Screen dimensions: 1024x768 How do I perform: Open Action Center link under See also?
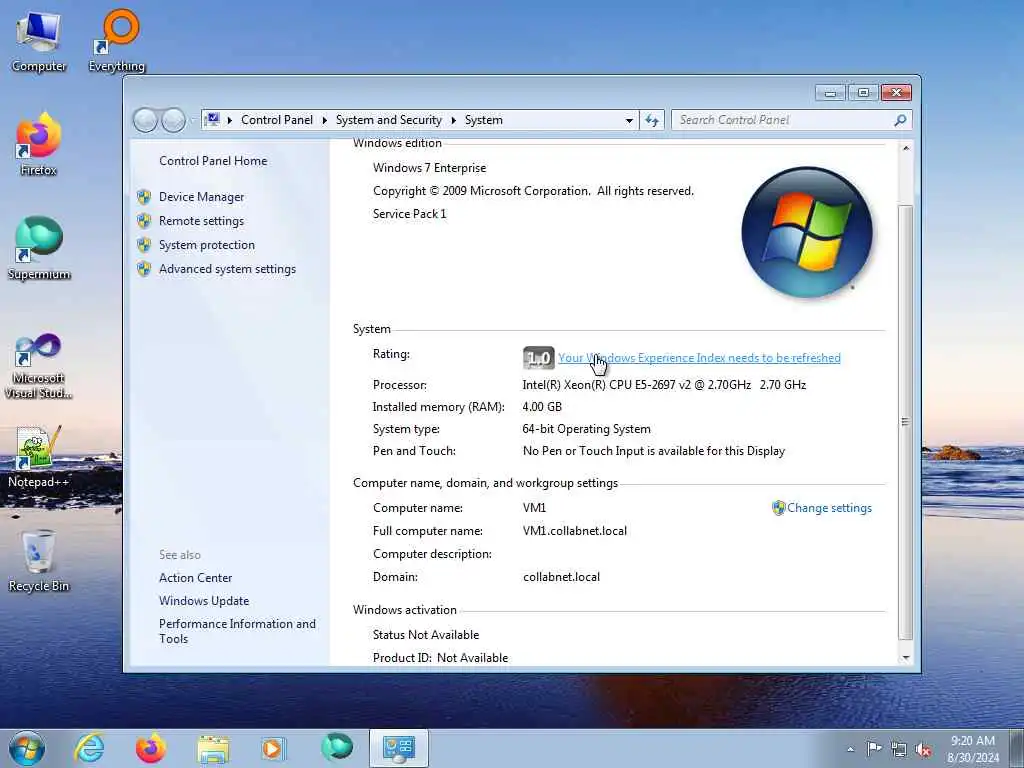pos(195,578)
